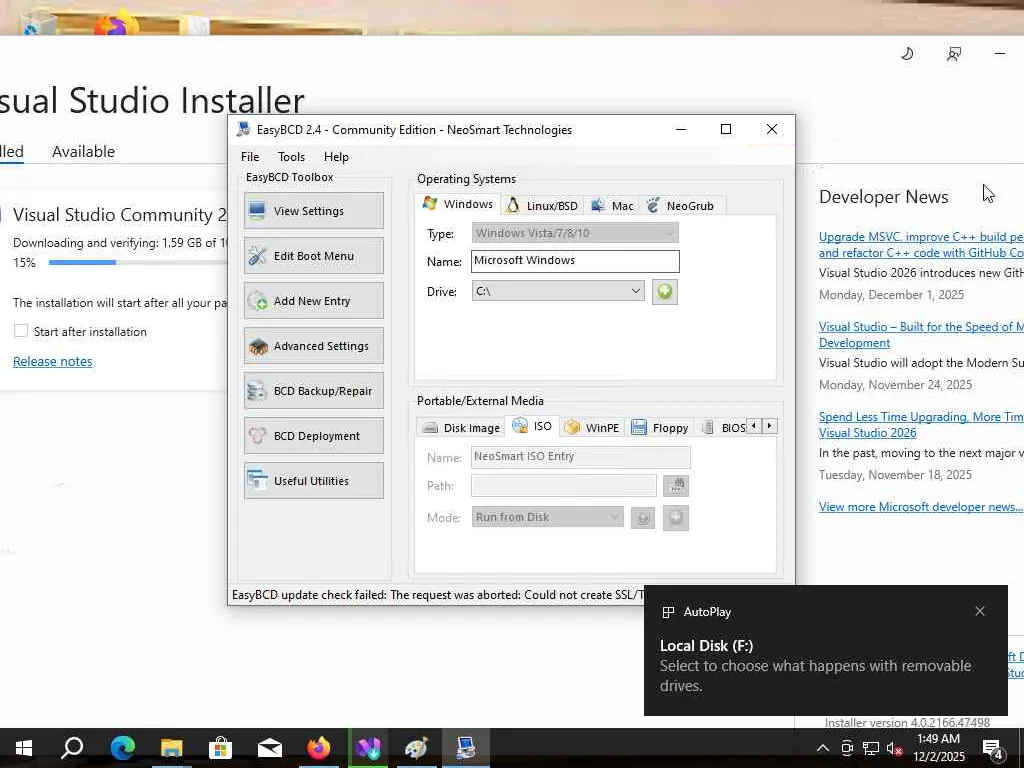1024x768 pixels.
Task: Open the taskbar clock showing 1:49 AM
Action: [x=938, y=748]
